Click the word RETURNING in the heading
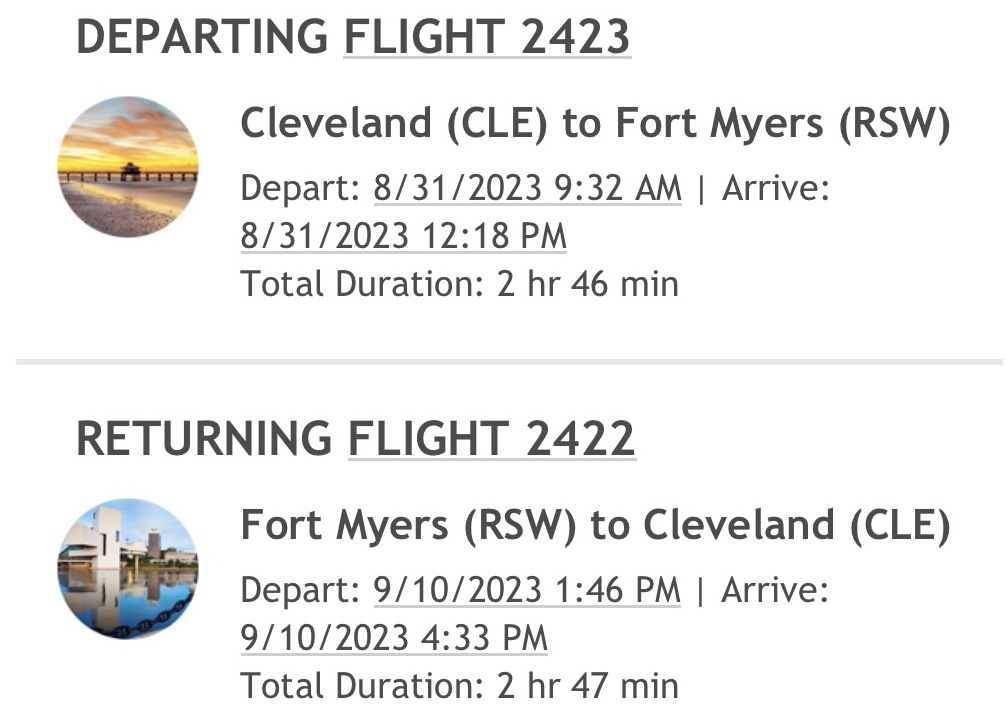The image size is (1007, 725). click(204, 439)
